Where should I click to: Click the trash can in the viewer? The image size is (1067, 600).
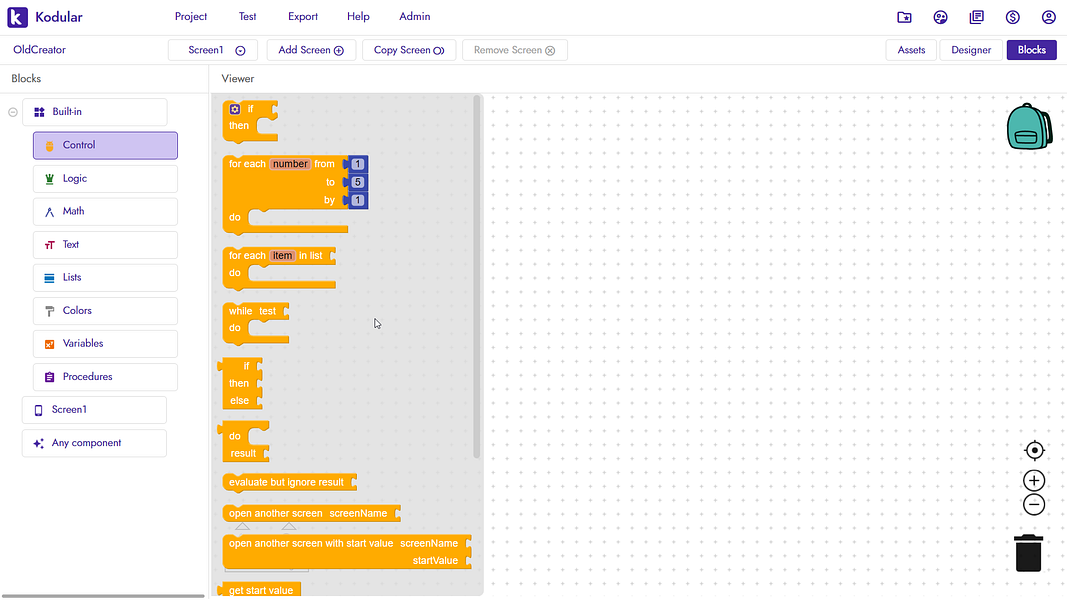pyautogui.click(x=1028, y=552)
